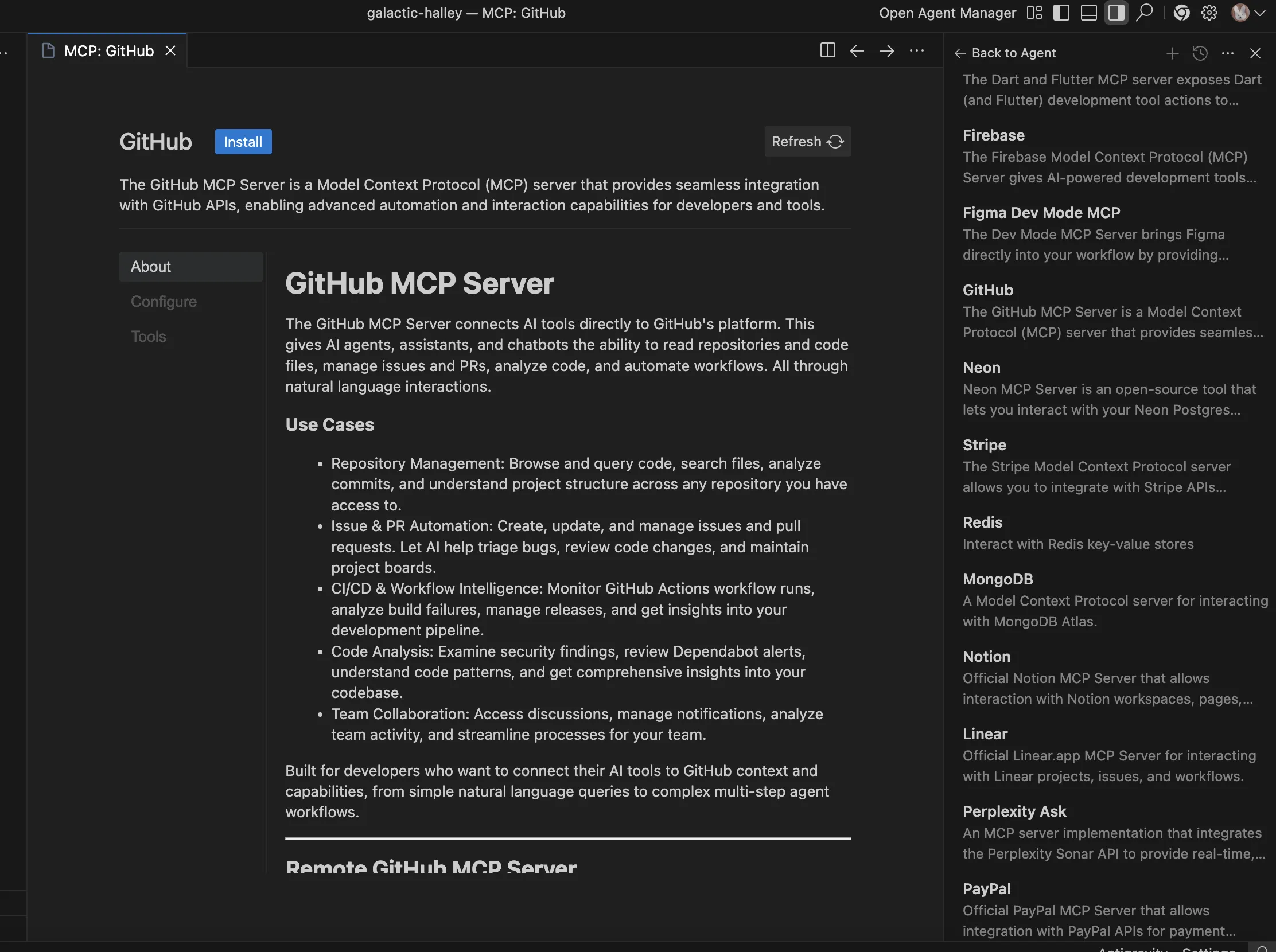Toggle the secondary side bar
1276x952 pixels.
1116,13
